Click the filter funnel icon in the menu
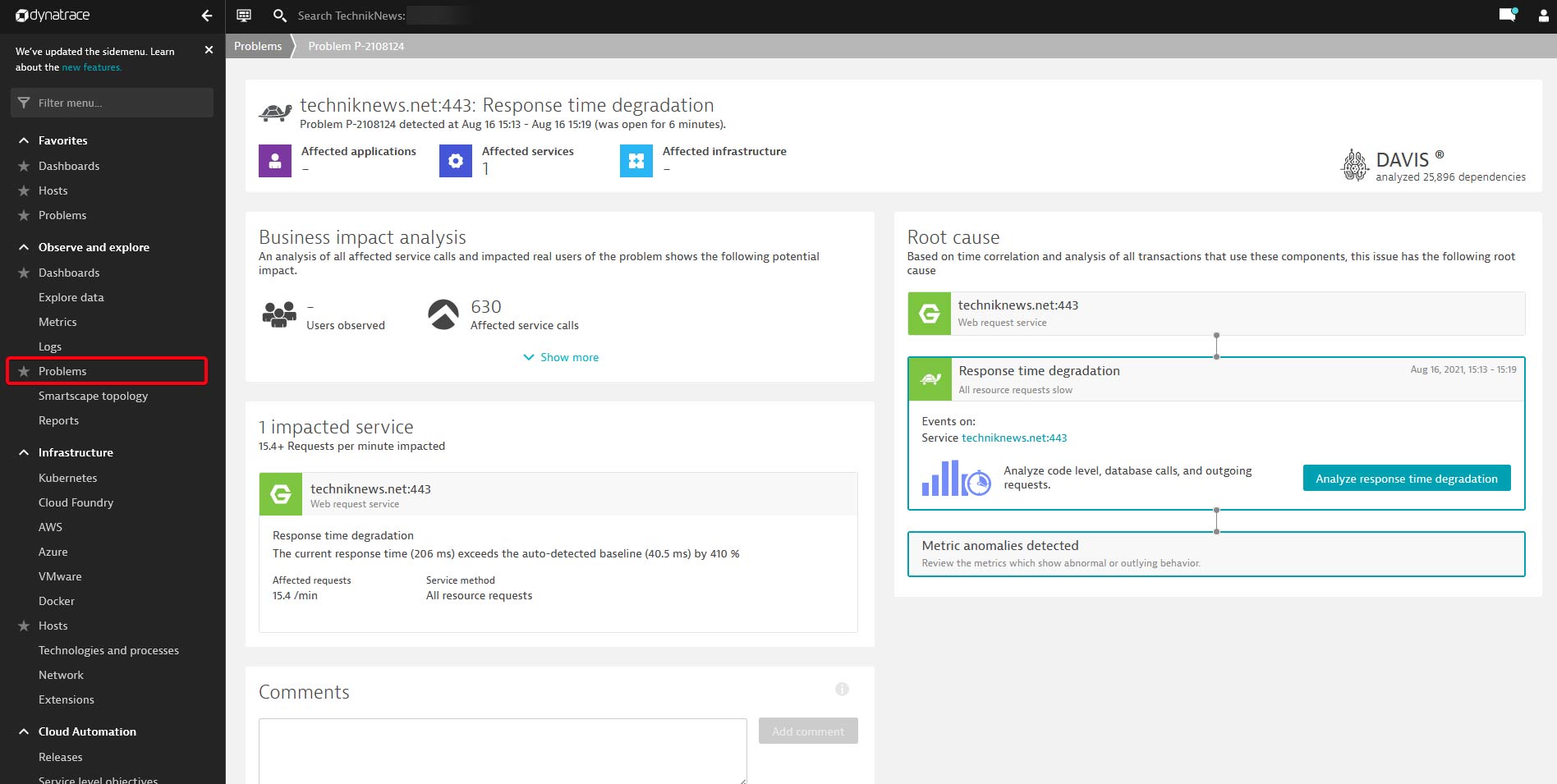The width and height of the screenshot is (1557, 784). [x=24, y=103]
